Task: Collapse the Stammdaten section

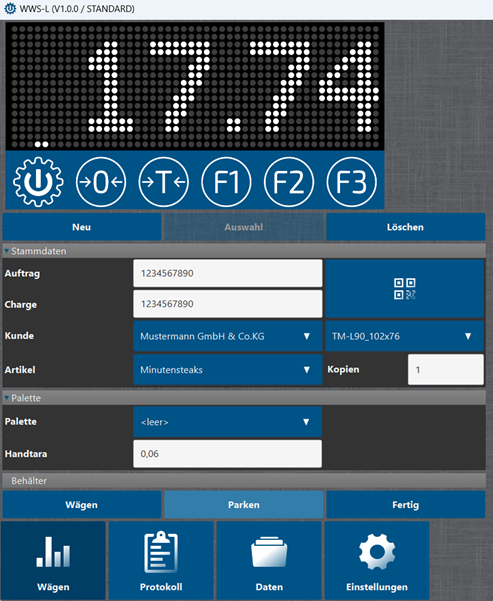Action: [x=244, y=251]
